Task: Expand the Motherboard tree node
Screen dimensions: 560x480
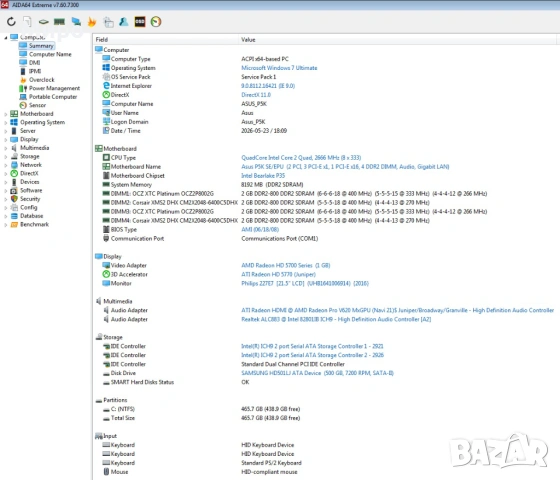Action: [x=5, y=114]
